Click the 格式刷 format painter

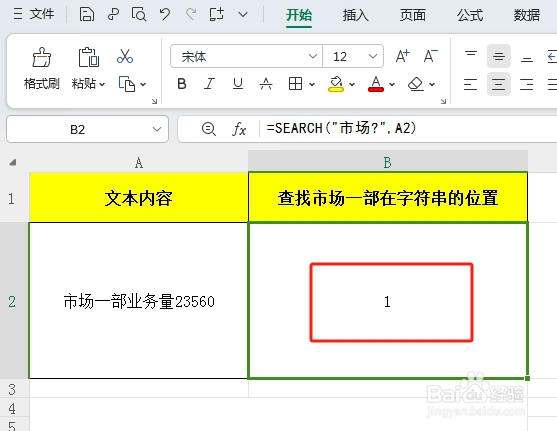click(42, 68)
